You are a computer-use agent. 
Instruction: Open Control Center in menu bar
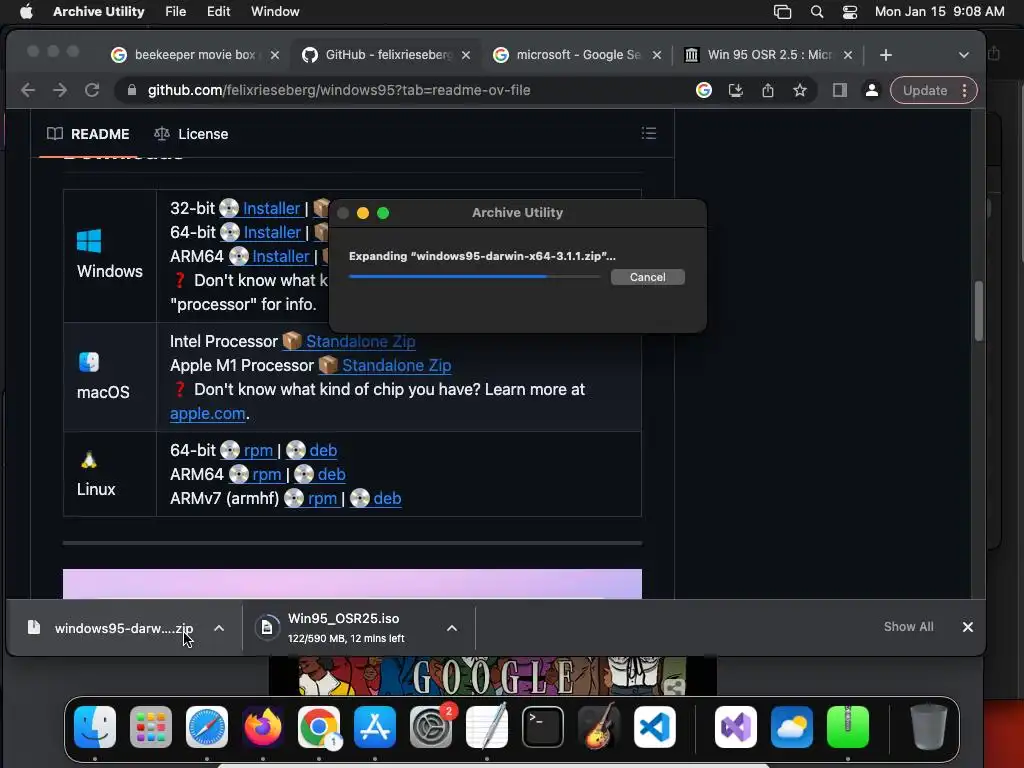tap(849, 12)
